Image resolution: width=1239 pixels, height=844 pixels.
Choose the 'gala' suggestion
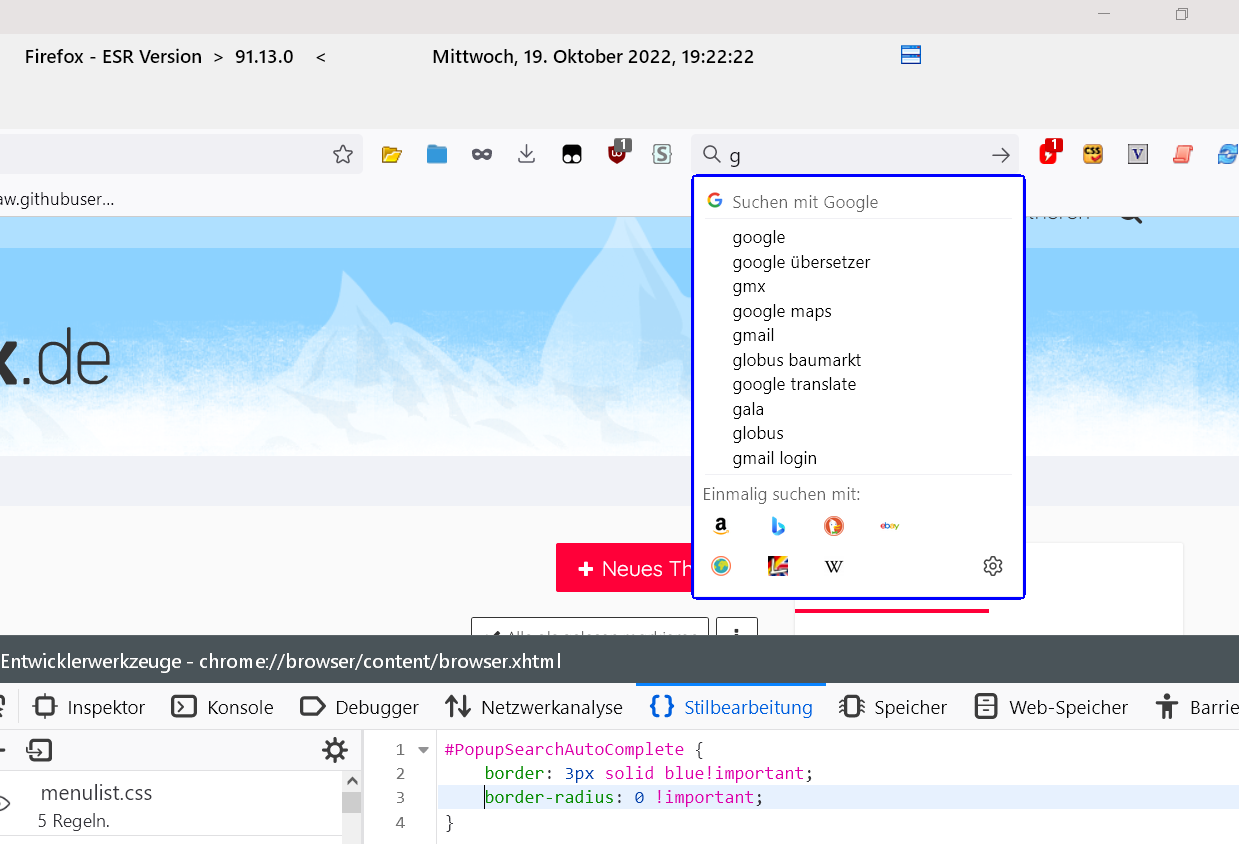pos(858,409)
